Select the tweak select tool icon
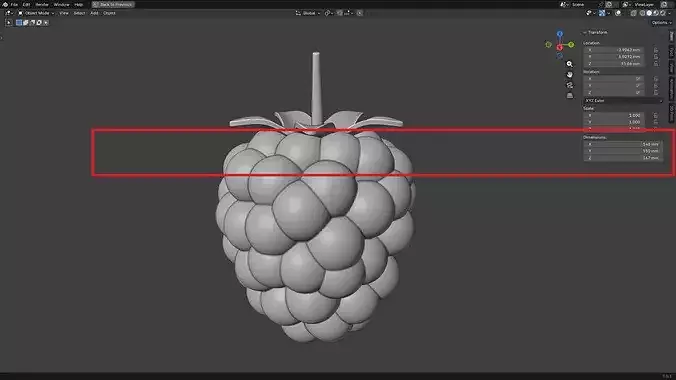Image resolution: width=676 pixels, height=380 pixels. pos(9,22)
